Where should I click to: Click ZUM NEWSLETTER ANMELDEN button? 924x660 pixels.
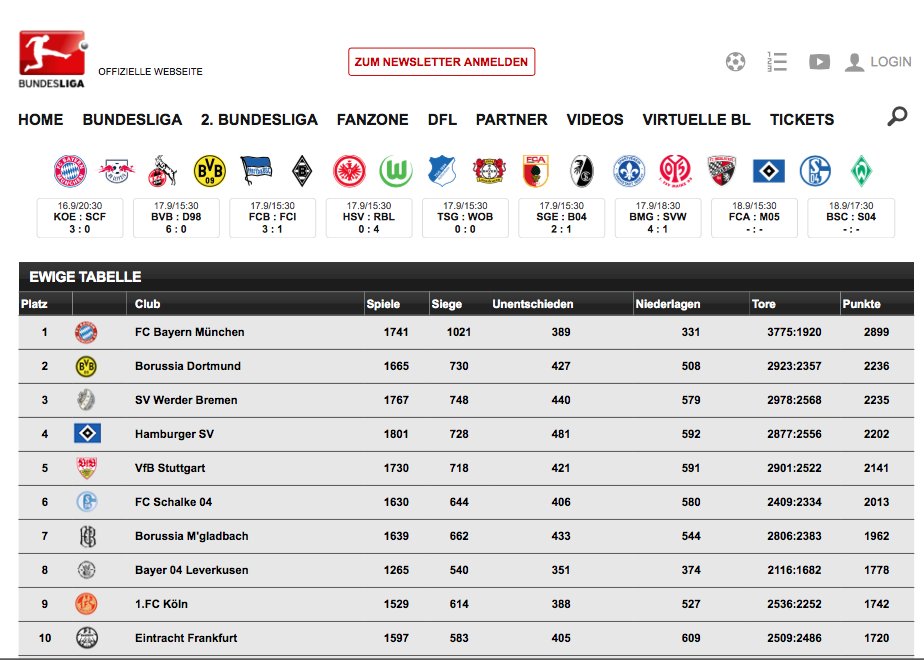click(x=441, y=62)
